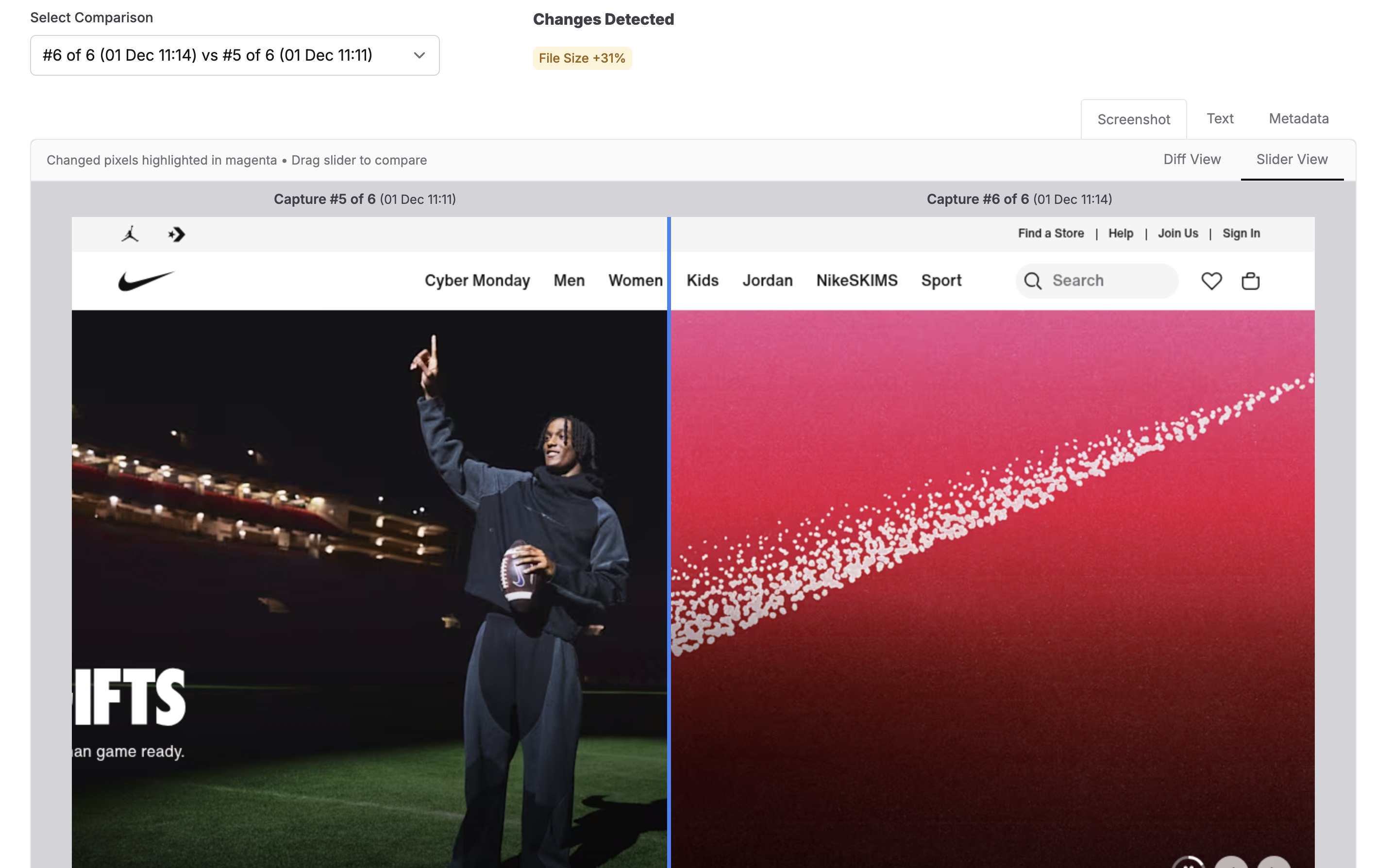
Task: Click the File Size +31% badge
Action: [x=582, y=58]
